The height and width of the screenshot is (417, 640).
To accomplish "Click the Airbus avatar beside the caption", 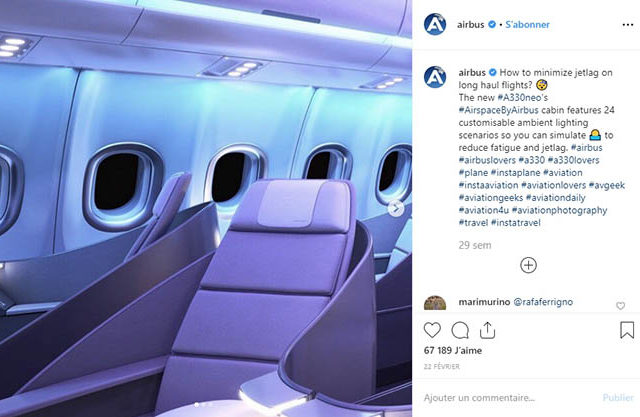I will (x=435, y=77).
